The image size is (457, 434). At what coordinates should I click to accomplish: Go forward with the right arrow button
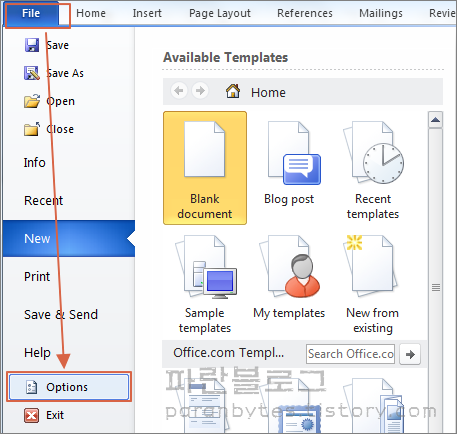click(200, 91)
